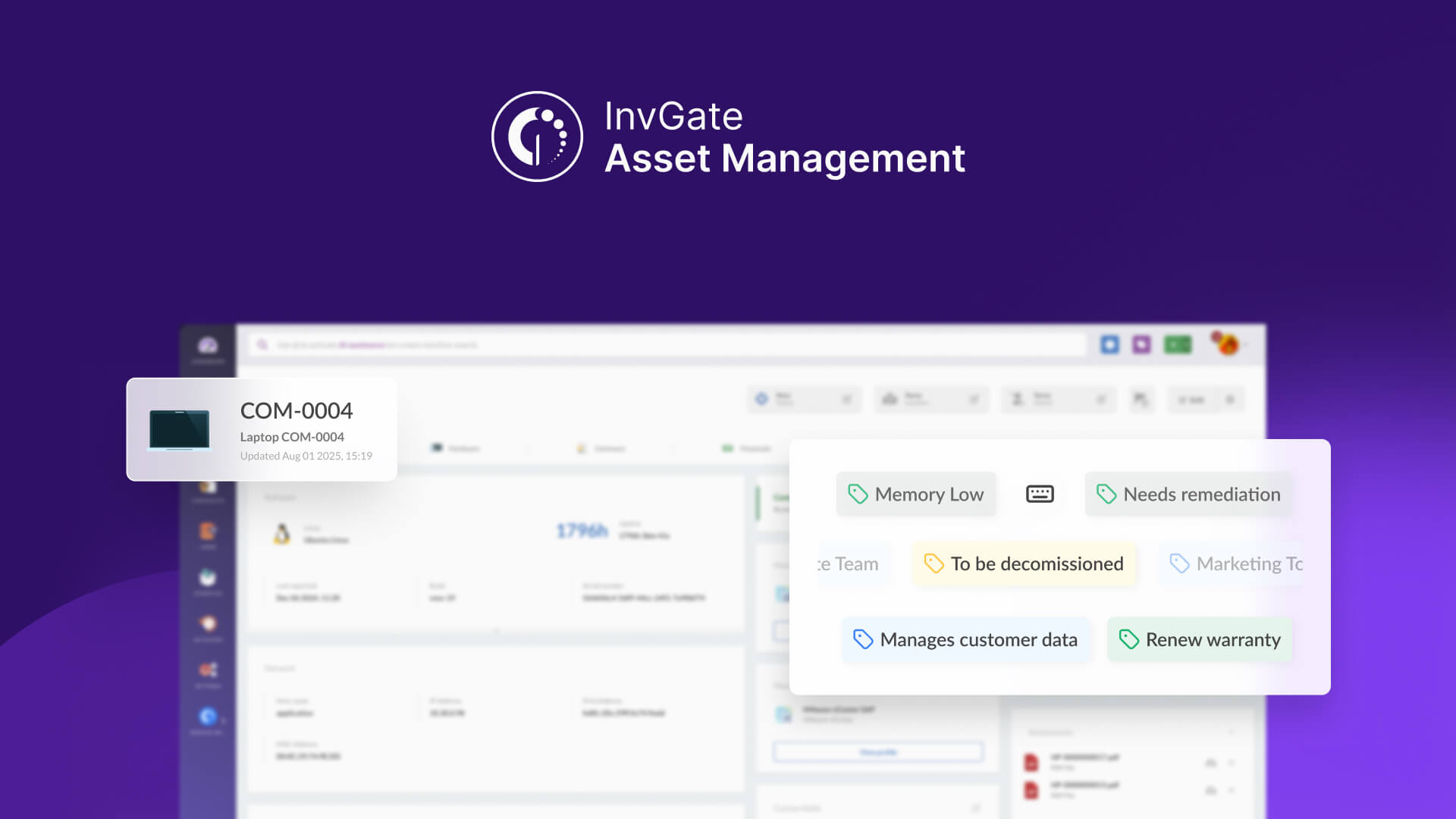Click the blue '1796h' value
Viewport: 1456px width, 819px height.
(582, 531)
